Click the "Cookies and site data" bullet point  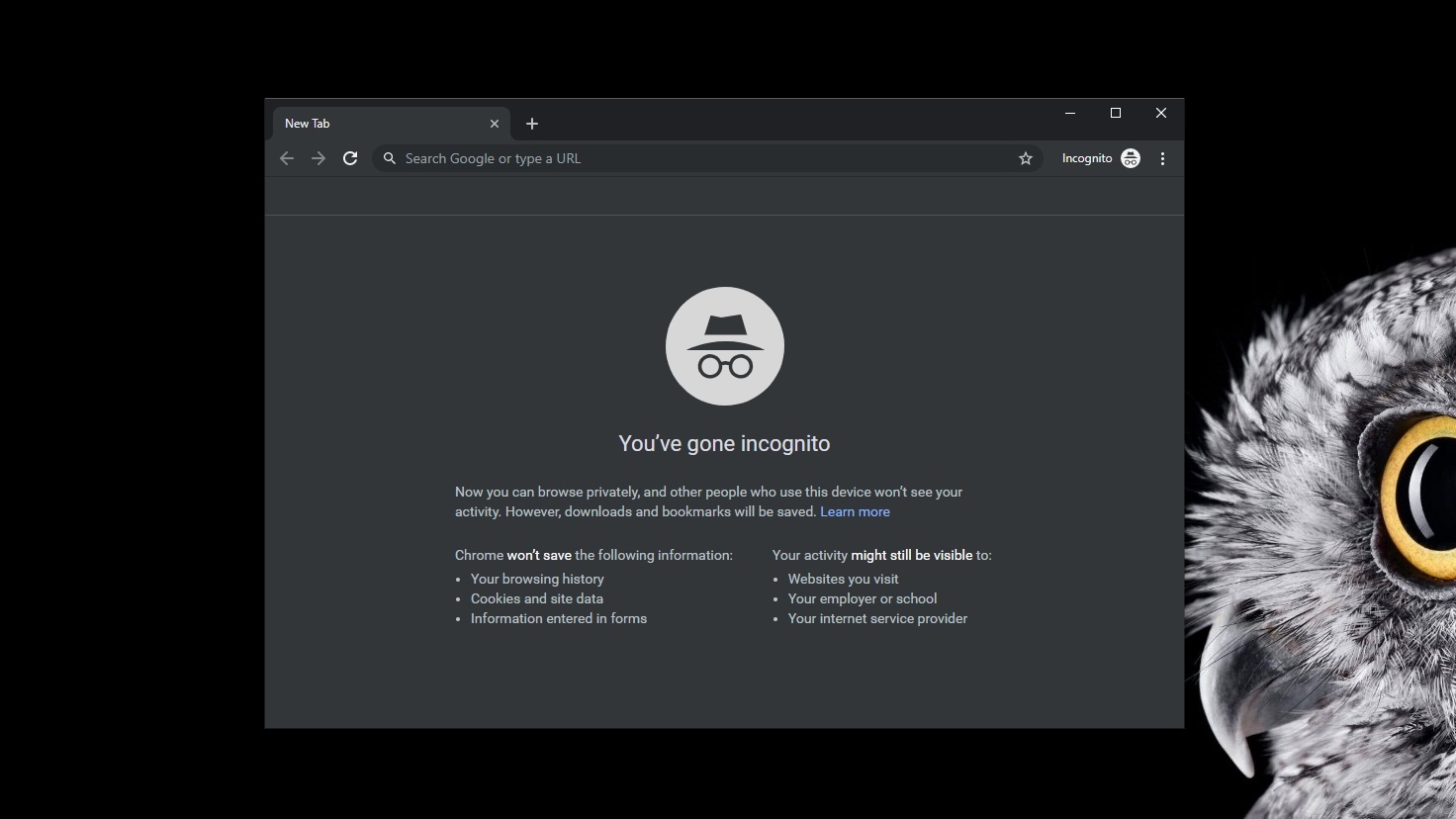pyautogui.click(x=537, y=598)
